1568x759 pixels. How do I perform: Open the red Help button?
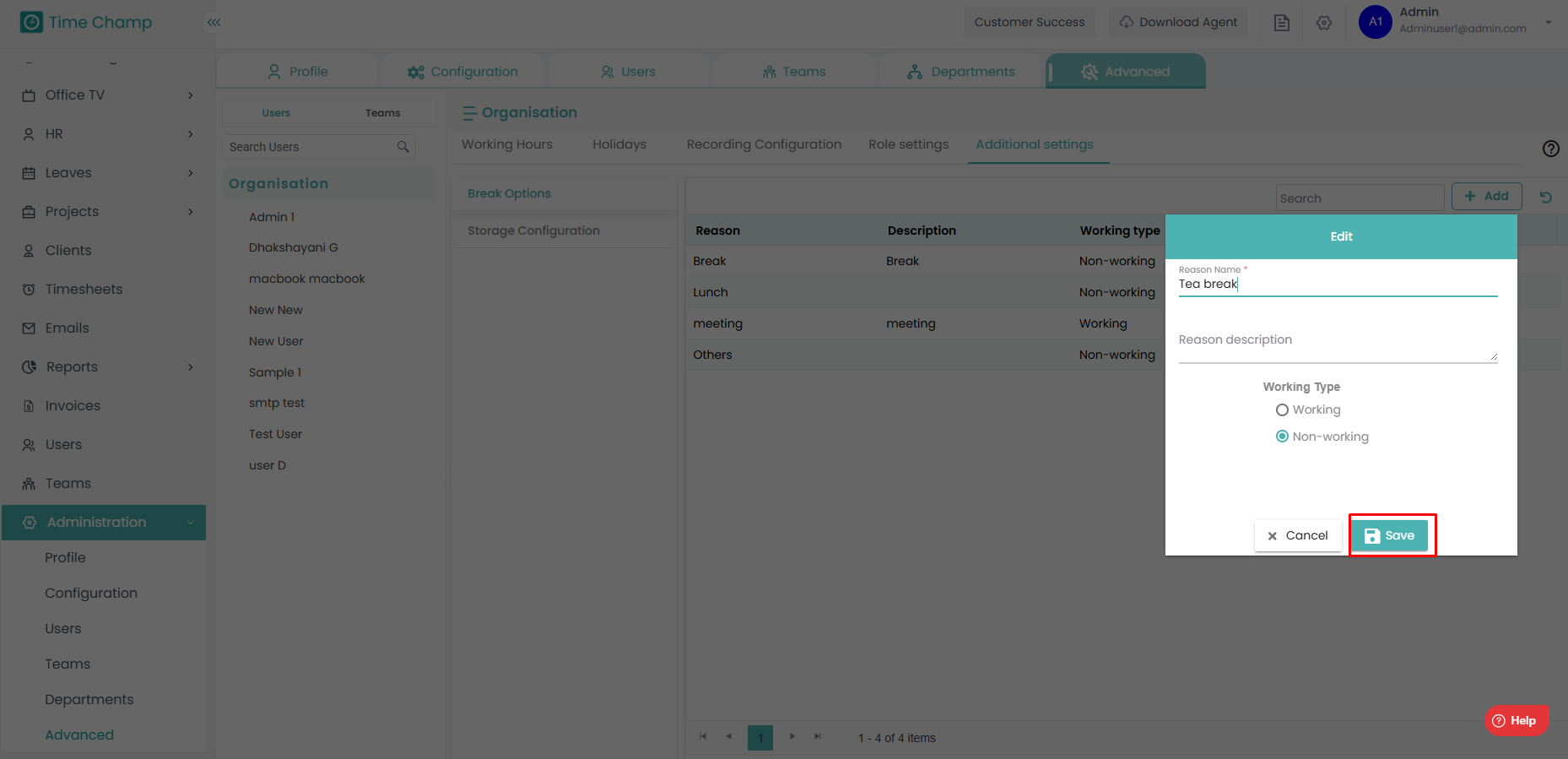(x=1516, y=720)
